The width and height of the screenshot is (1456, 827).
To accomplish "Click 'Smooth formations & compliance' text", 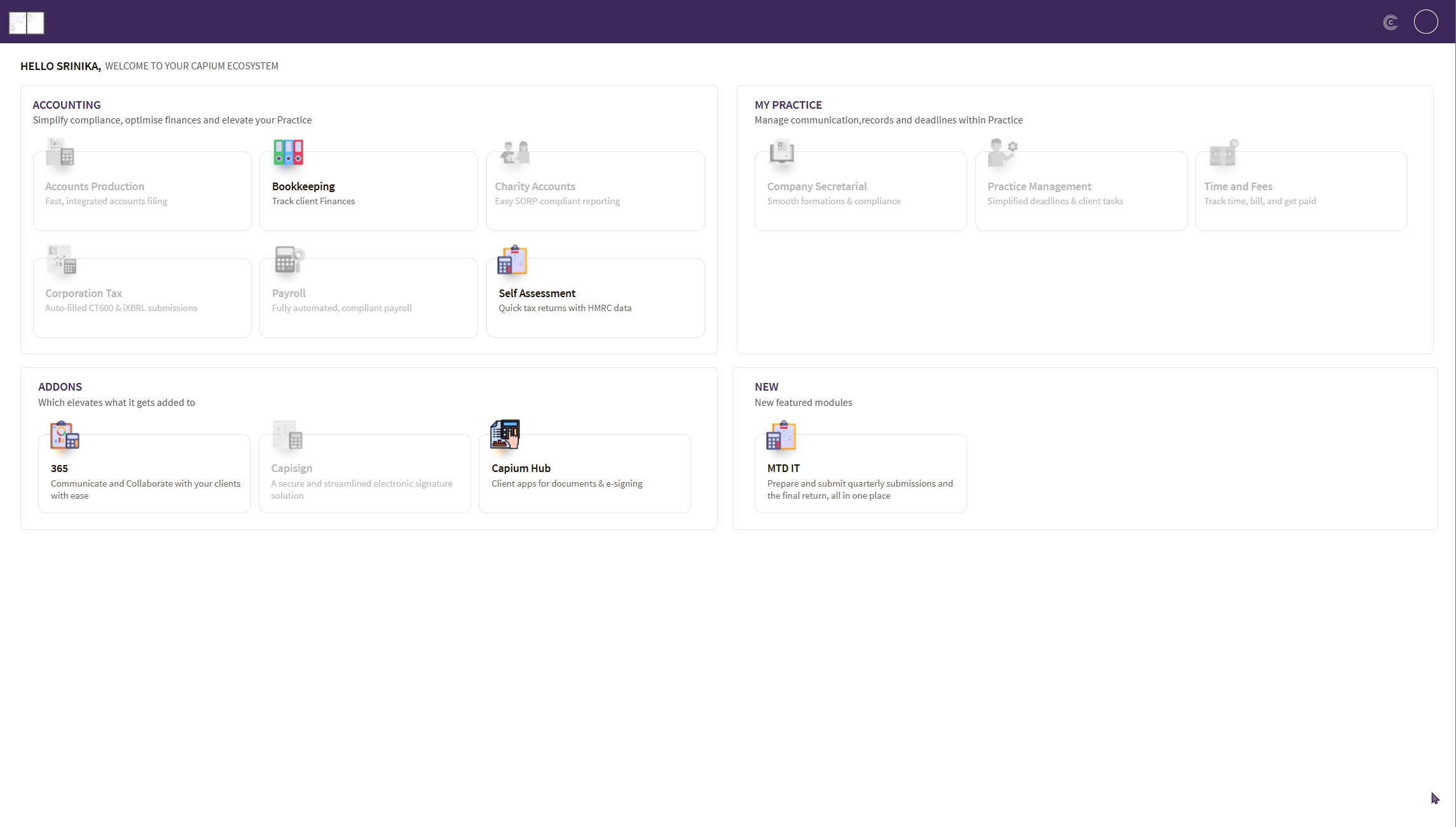I will click(834, 201).
